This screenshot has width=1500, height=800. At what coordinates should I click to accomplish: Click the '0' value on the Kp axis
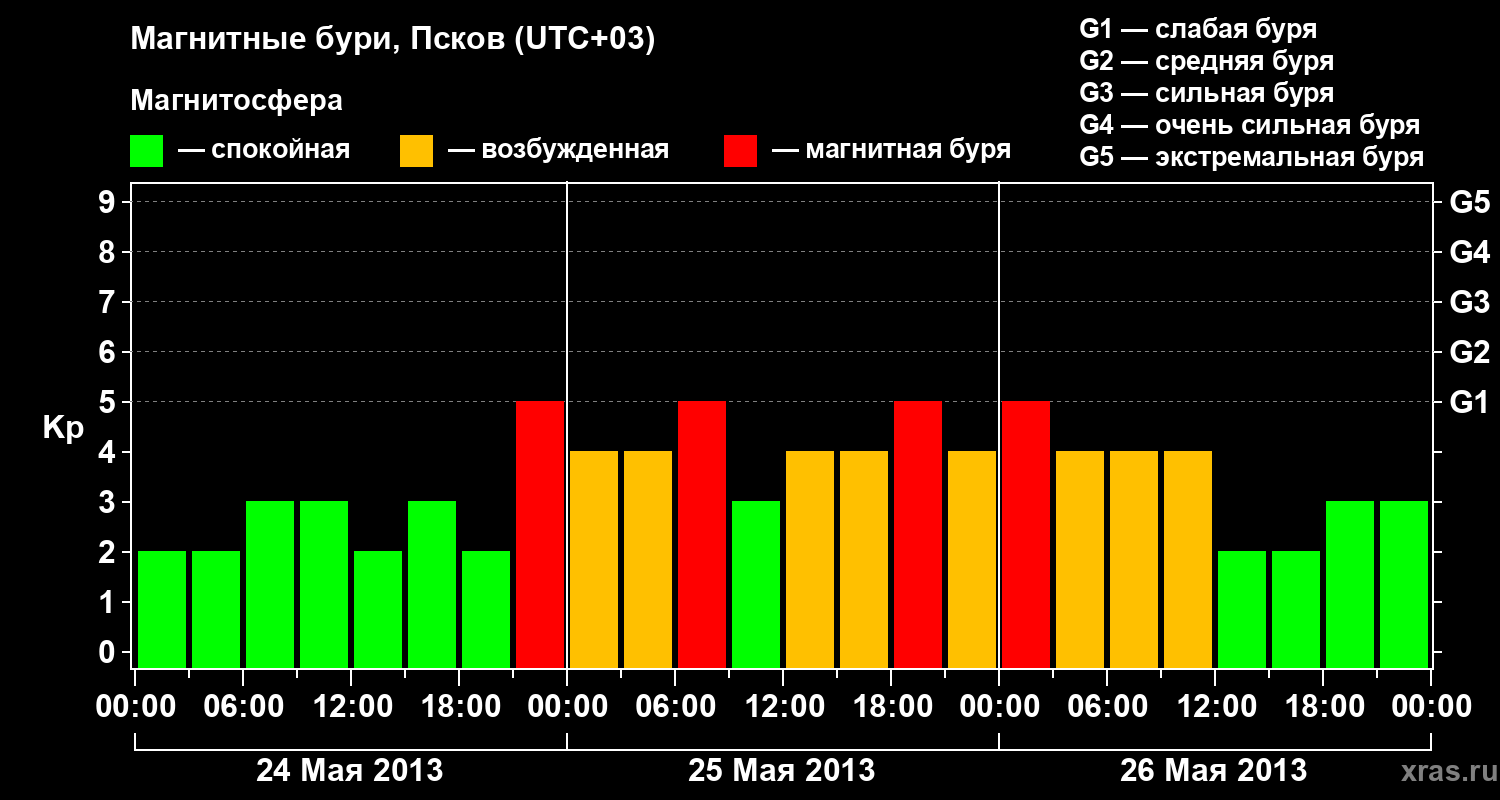(x=109, y=652)
